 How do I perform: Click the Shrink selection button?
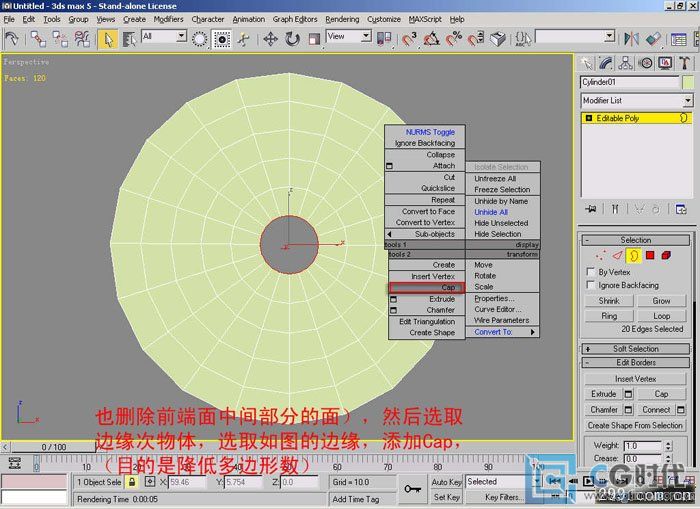point(609,301)
